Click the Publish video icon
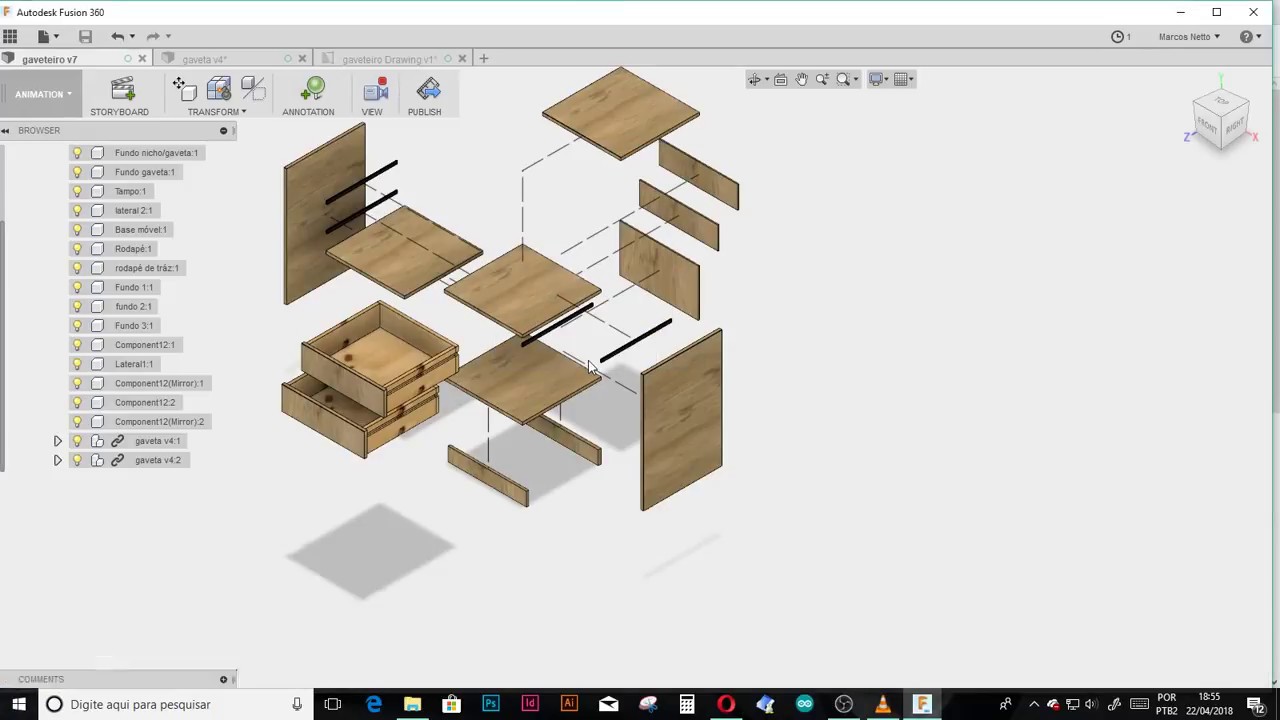Image resolution: width=1280 pixels, height=720 pixels. pos(428,89)
